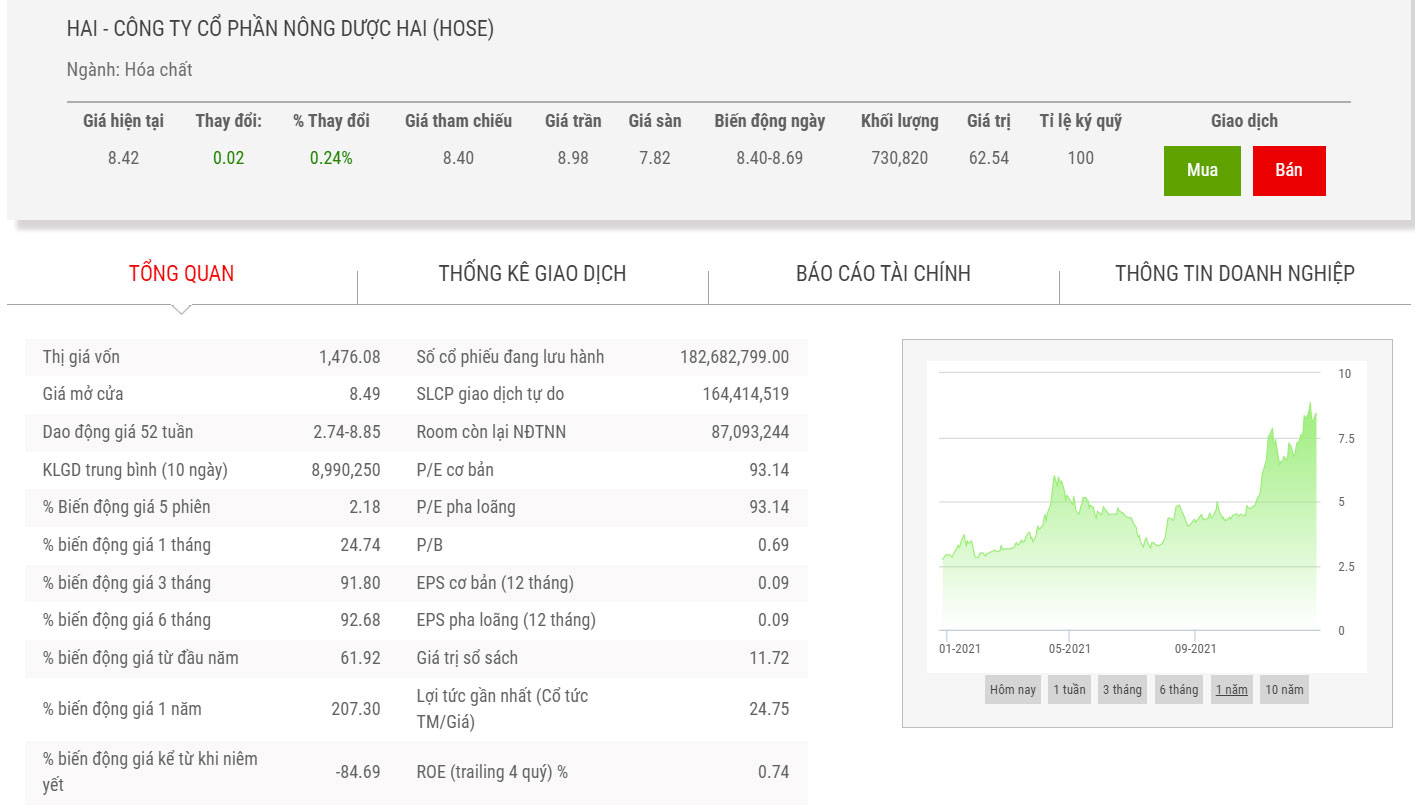Click the Giá hiện tại value 8.42
This screenshot has height=806, width=1415.
pos(123,158)
